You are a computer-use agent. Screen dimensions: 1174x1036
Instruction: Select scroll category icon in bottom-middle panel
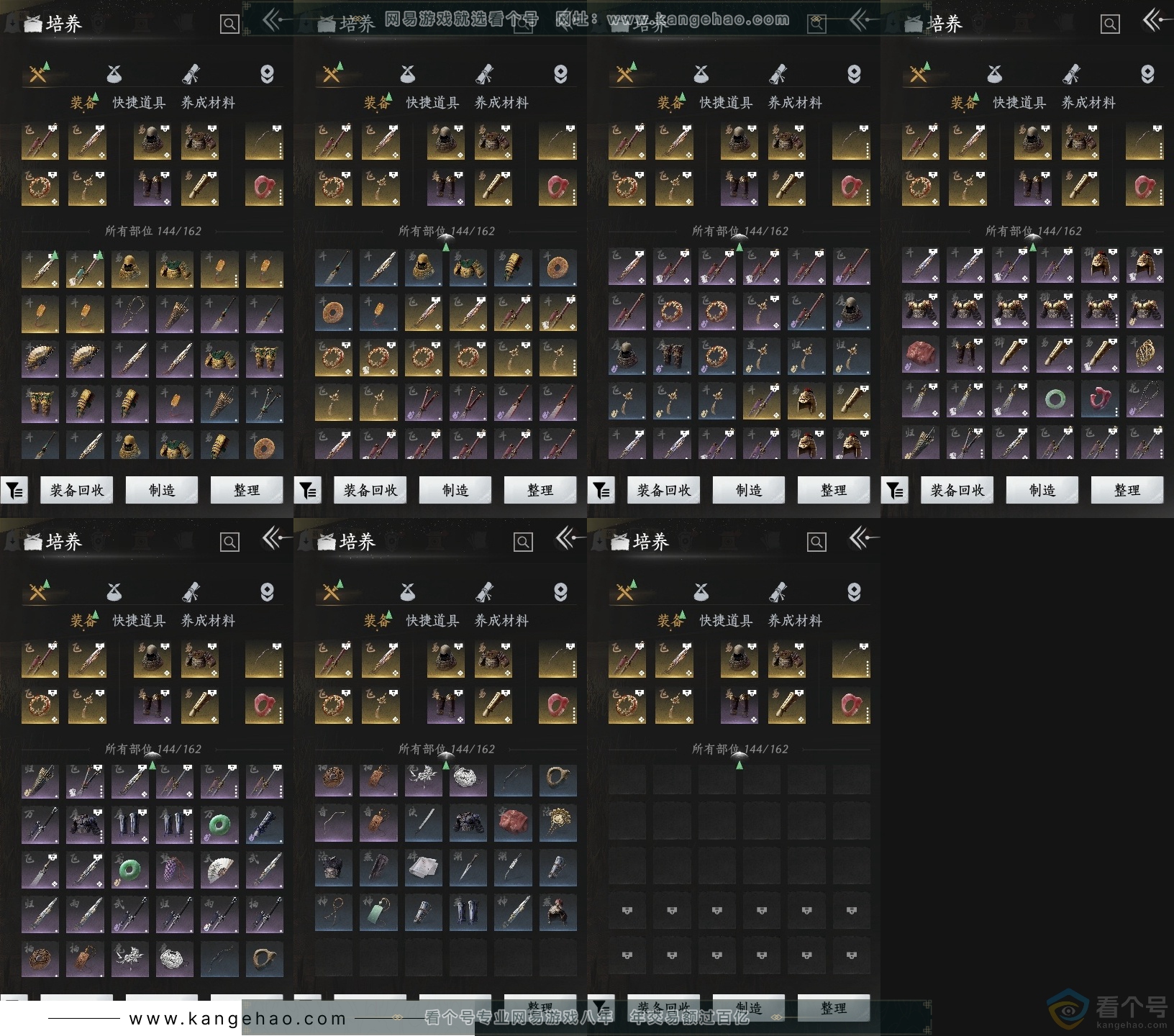(x=484, y=591)
